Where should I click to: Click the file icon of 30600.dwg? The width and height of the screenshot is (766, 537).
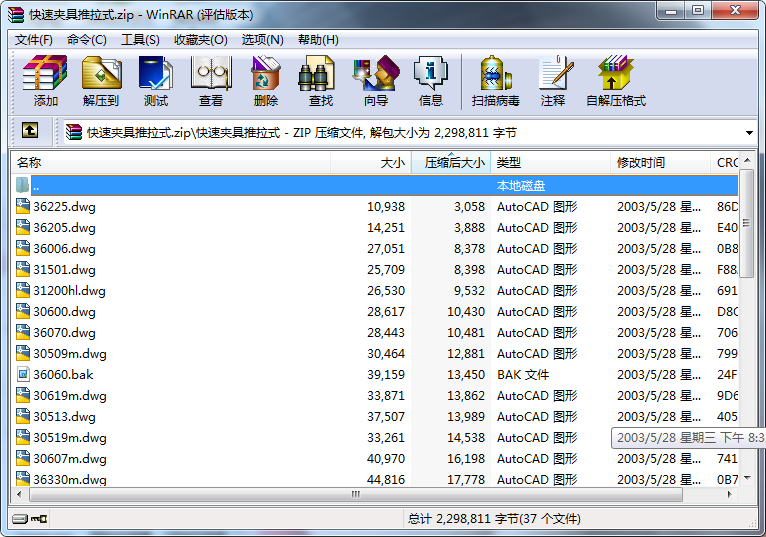22,311
